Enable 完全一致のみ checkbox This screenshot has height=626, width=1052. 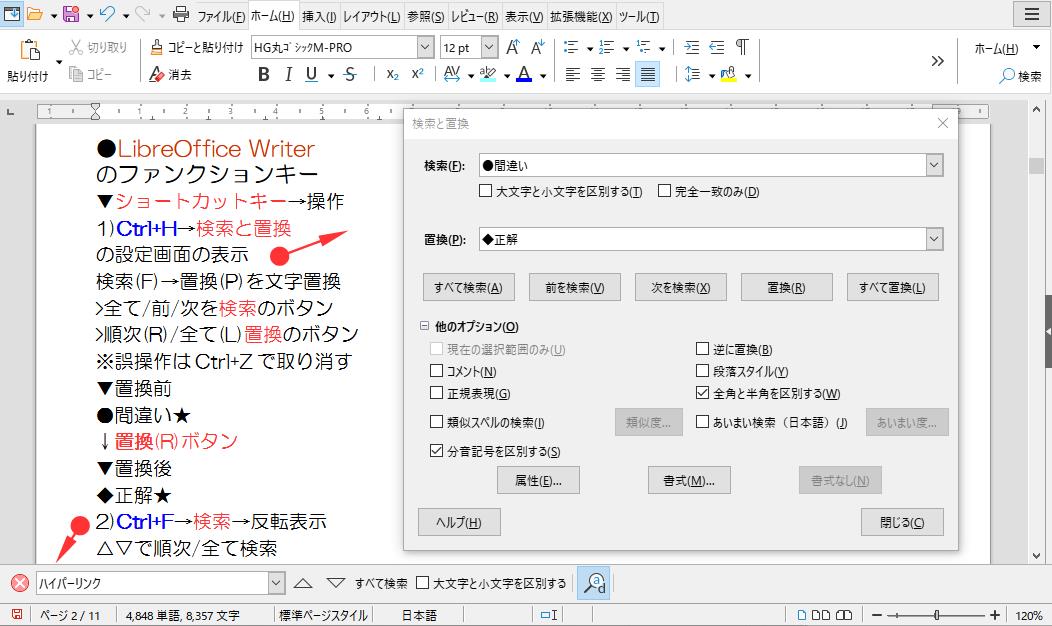[x=664, y=191]
